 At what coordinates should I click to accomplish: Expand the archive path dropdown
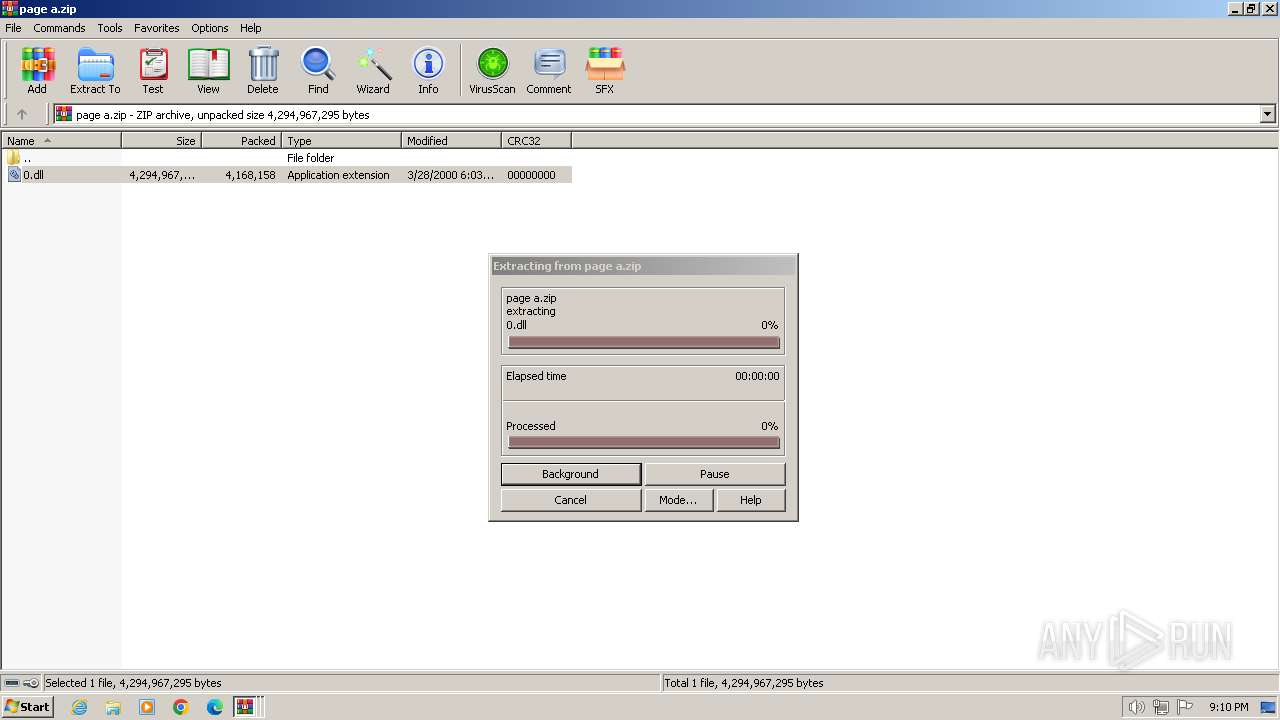point(1268,114)
